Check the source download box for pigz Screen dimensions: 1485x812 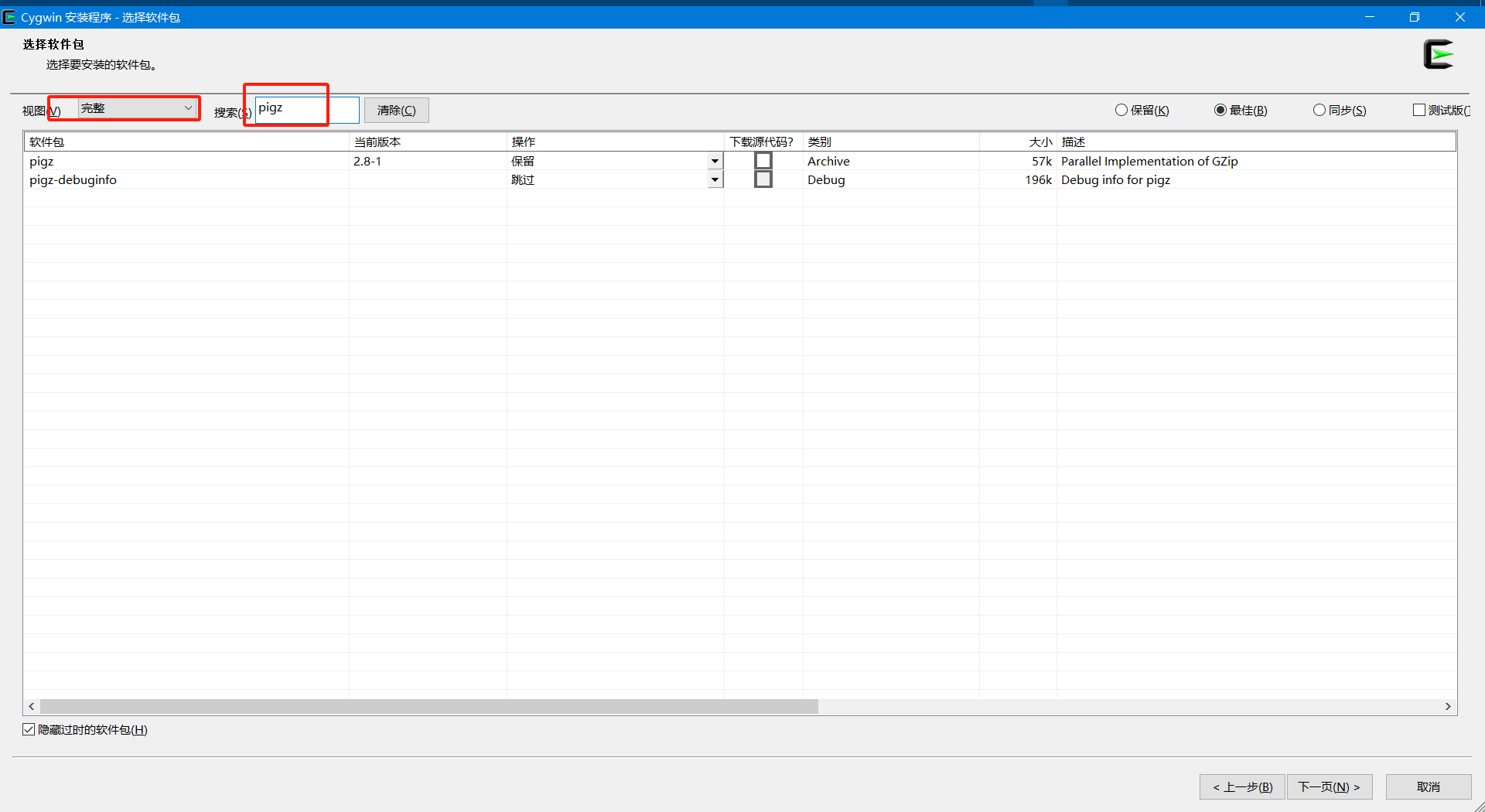pos(763,161)
